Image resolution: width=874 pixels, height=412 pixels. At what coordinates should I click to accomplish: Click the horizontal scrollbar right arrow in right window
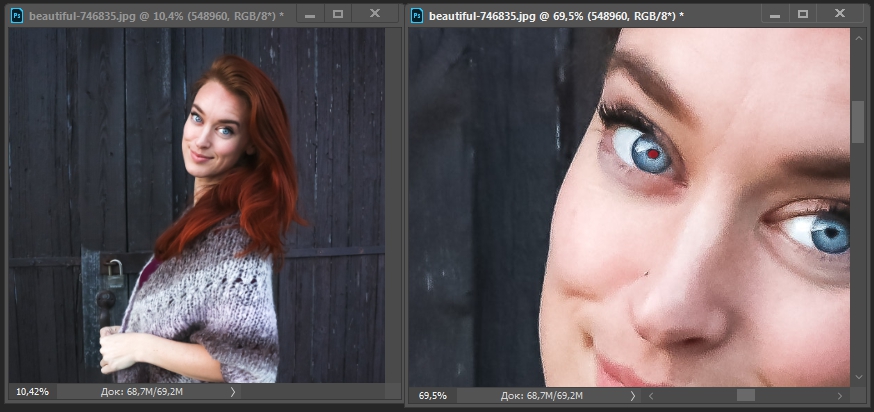point(840,396)
